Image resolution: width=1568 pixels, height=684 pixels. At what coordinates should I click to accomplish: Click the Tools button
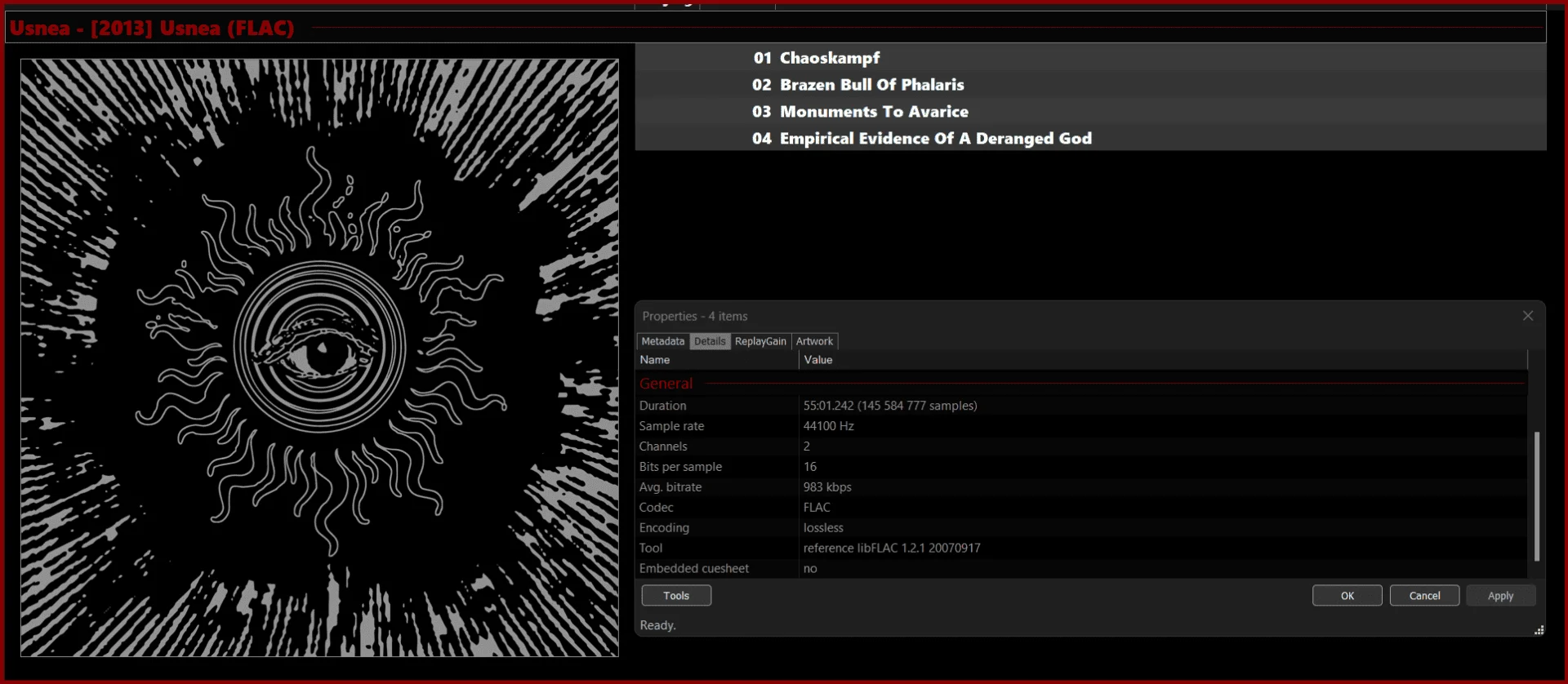click(x=676, y=596)
